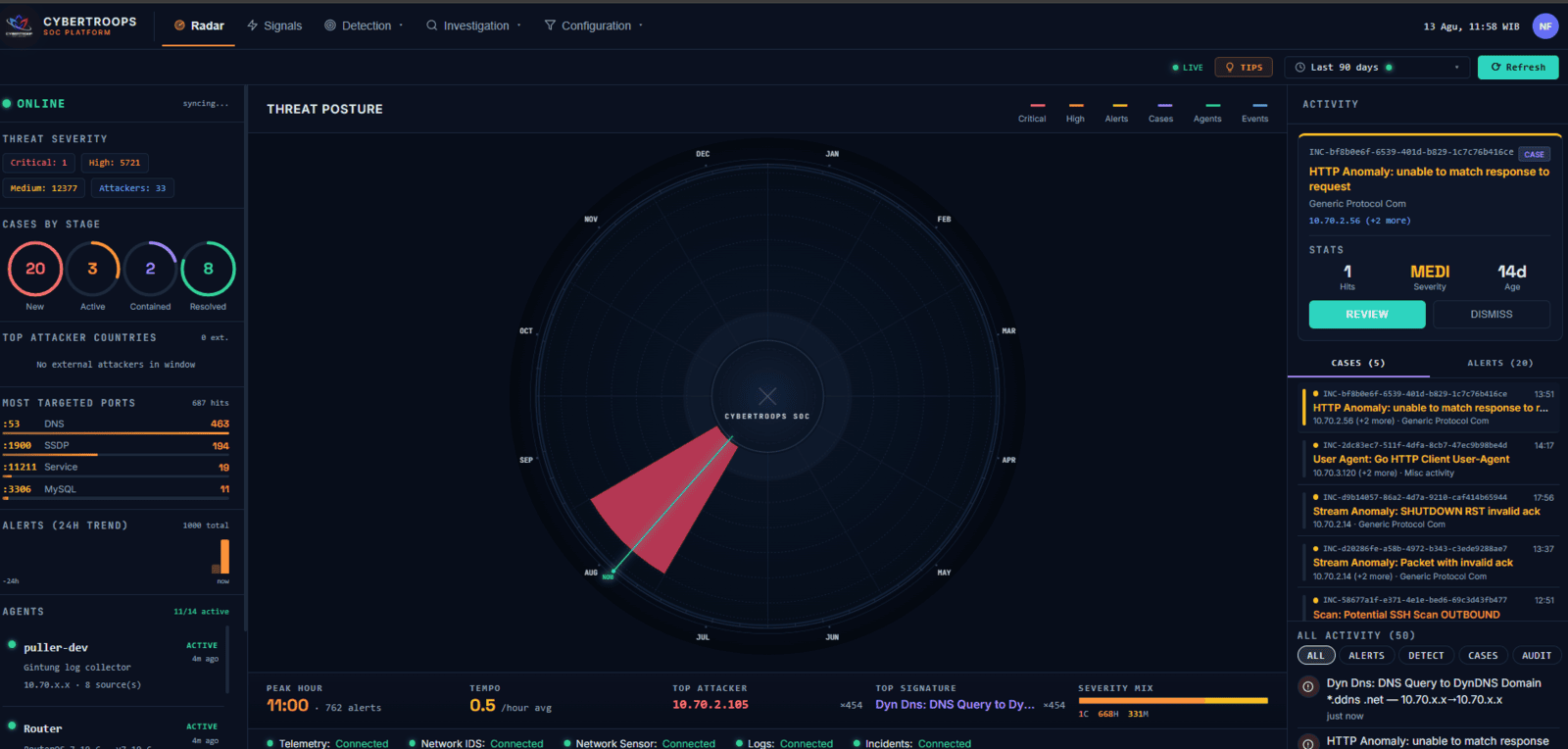Click the Medium: 12377 severity chip
This screenshot has width=1568, height=749.
tap(44, 188)
